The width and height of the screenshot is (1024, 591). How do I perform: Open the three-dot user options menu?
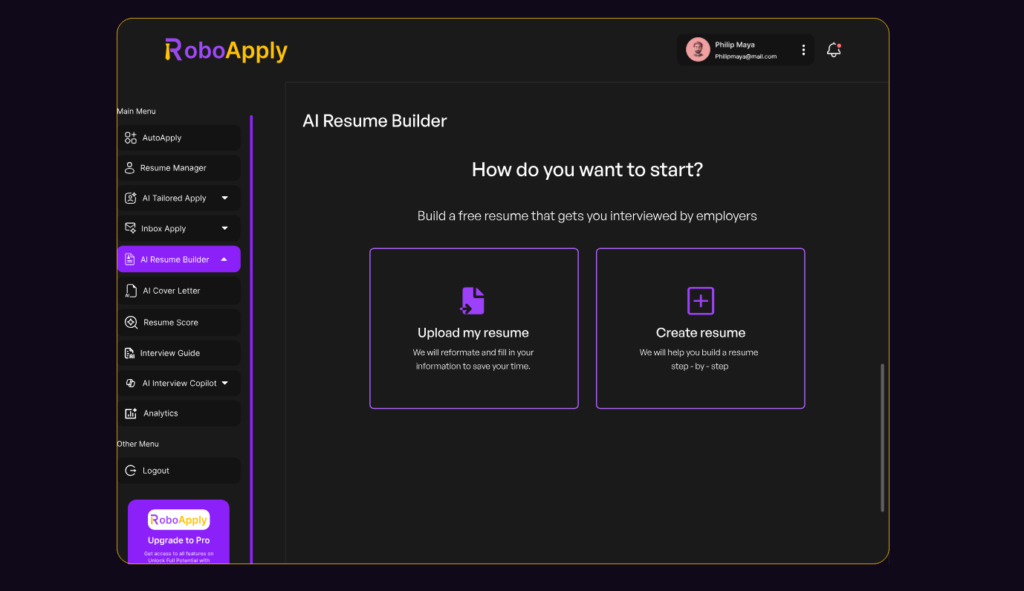click(x=803, y=50)
